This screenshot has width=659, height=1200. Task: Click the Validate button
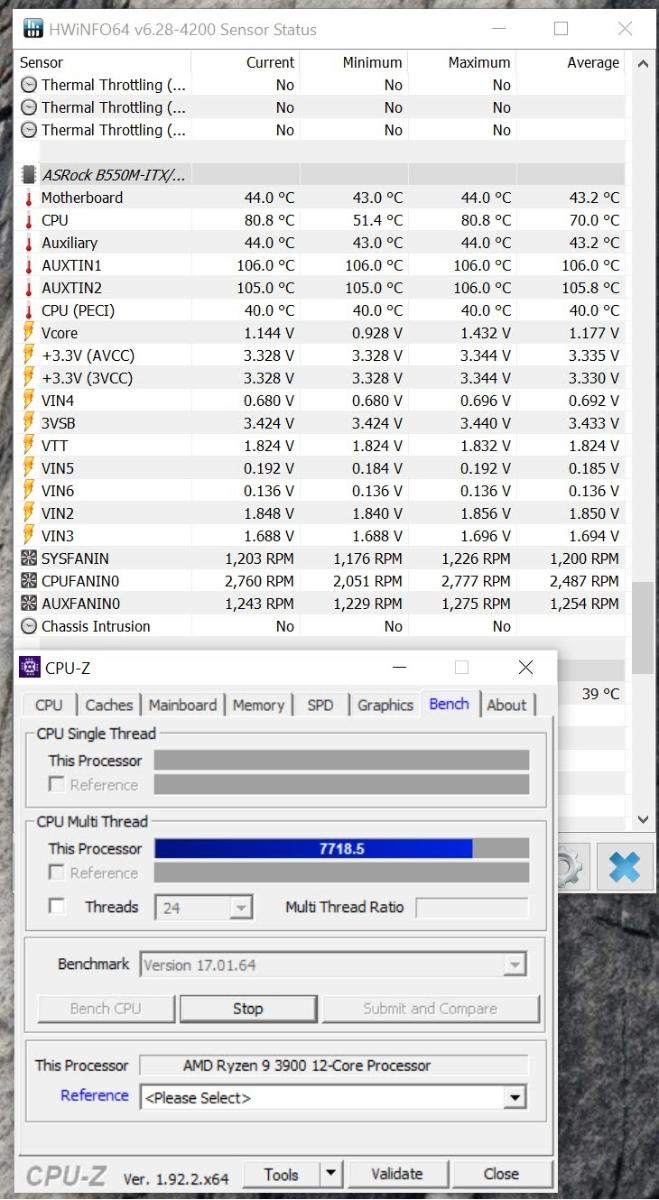coord(397,1174)
